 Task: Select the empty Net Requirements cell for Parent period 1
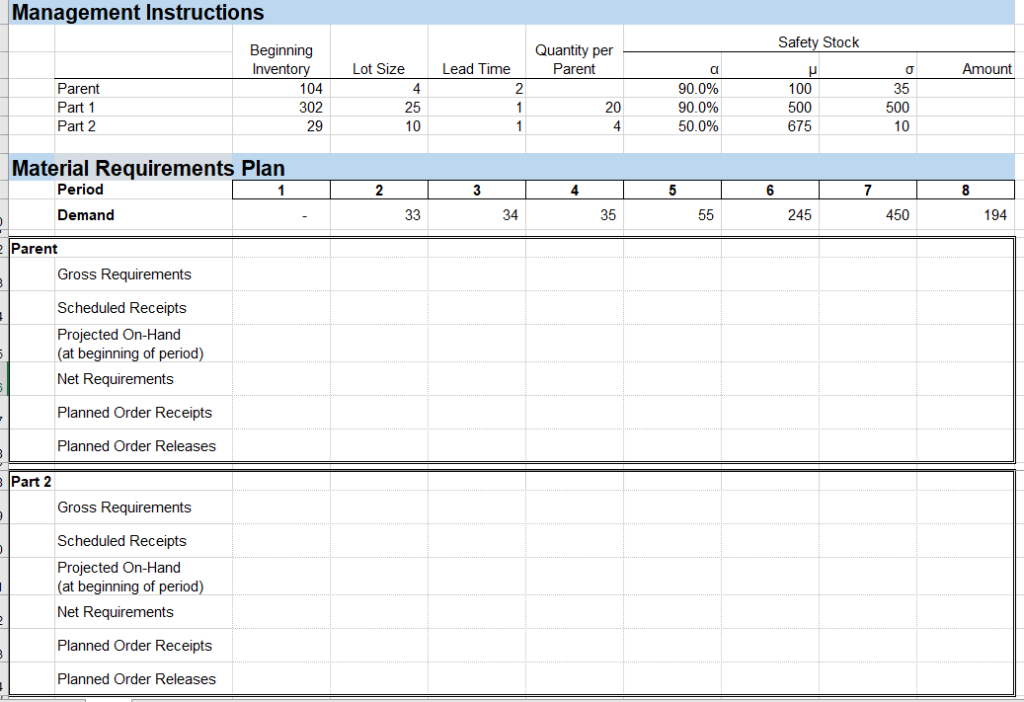(280, 379)
